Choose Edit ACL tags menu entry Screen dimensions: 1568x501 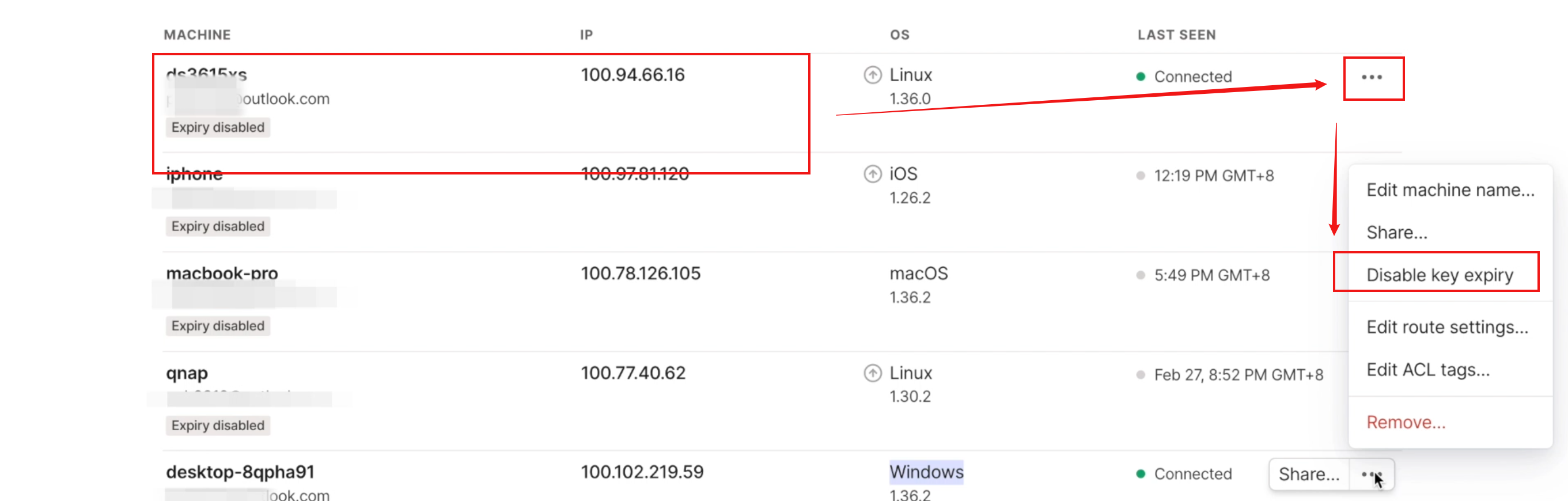point(1427,370)
